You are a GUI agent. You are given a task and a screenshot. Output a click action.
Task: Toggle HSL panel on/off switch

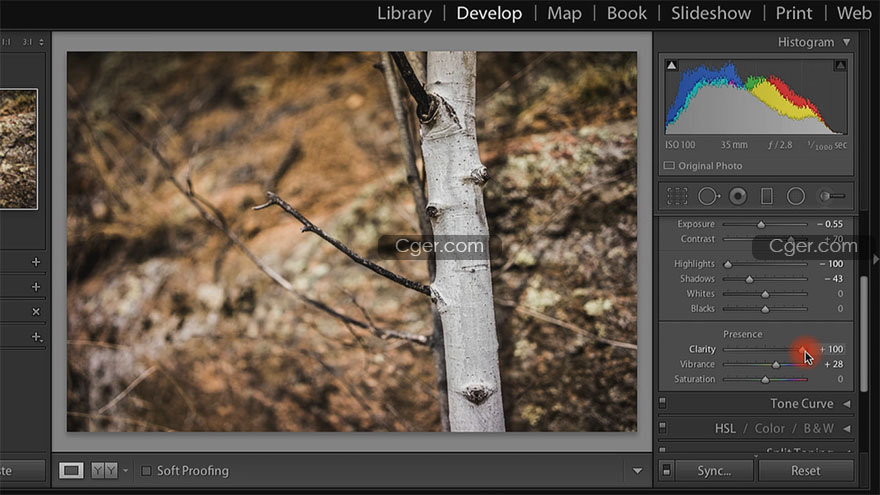pyautogui.click(x=663, y=428)
